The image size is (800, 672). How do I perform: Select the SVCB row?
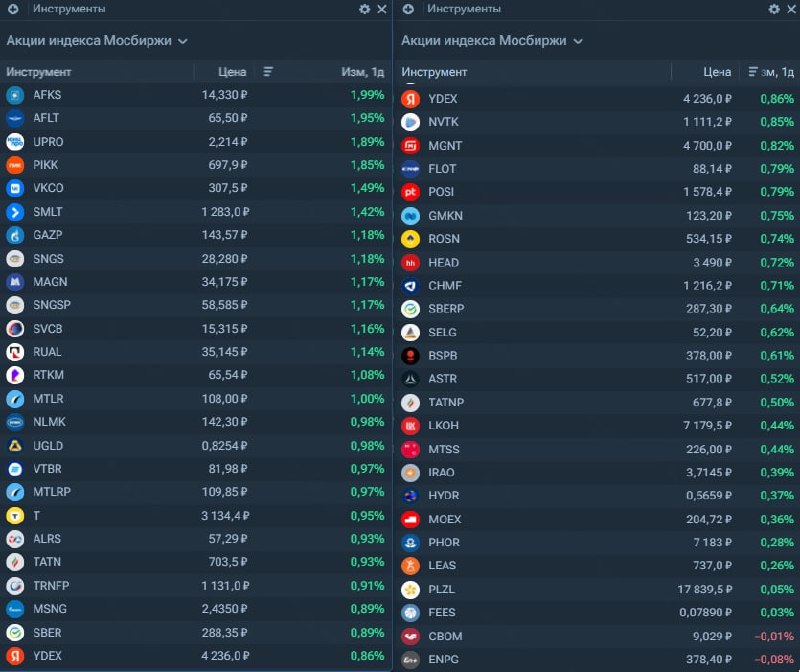coord(196,329)
